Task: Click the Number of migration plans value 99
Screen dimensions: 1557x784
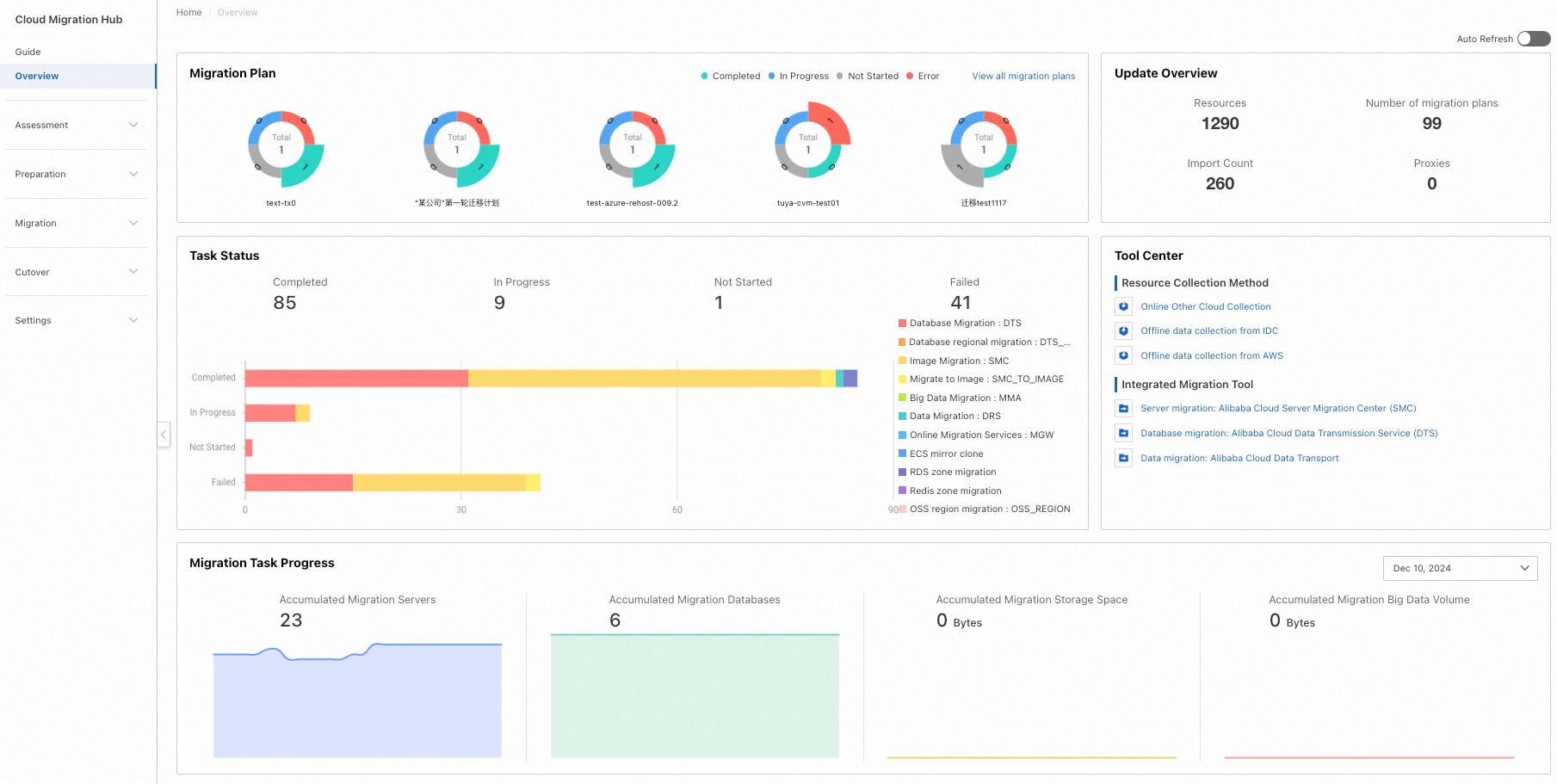Action: click(1431, 123)
